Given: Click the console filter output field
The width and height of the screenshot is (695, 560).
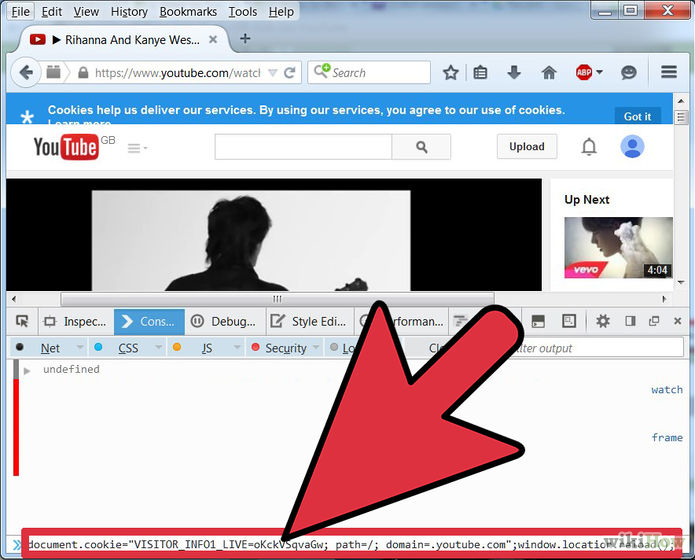Looking at the screenshot, I should (596, 348).
